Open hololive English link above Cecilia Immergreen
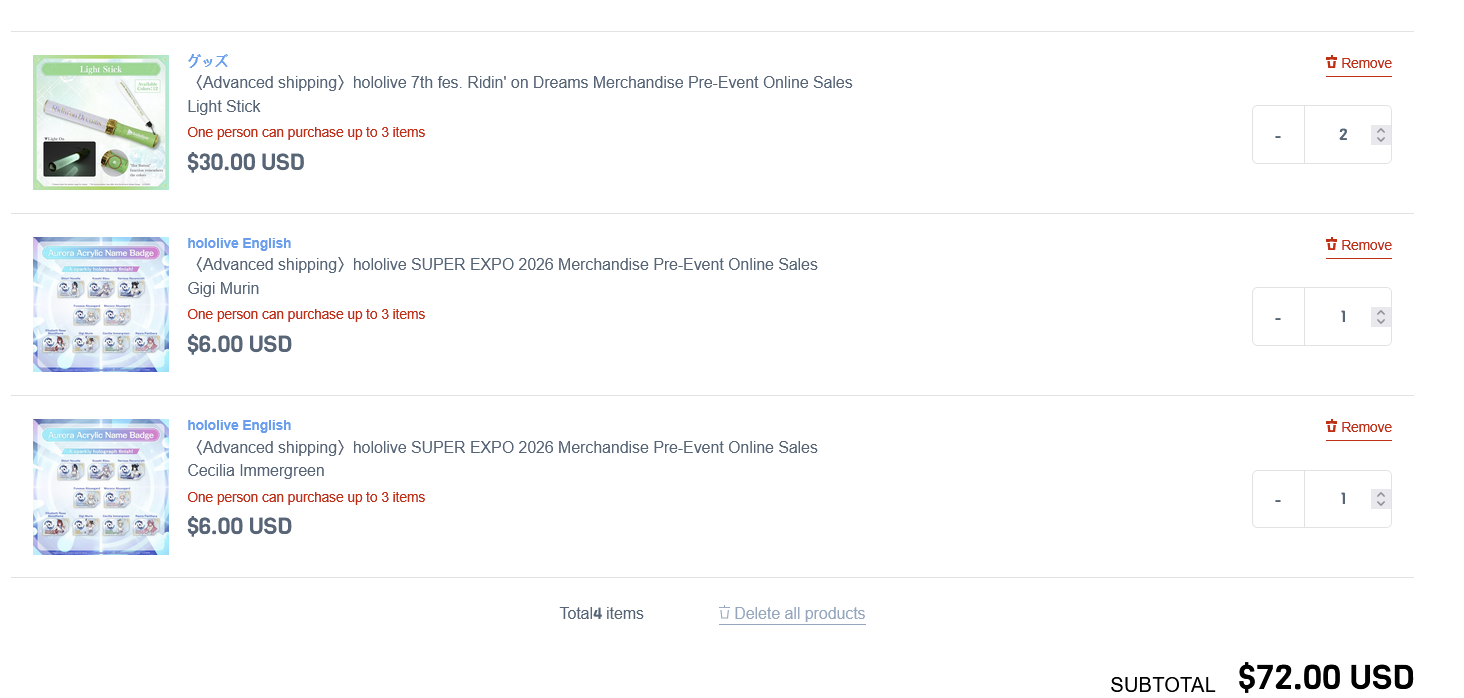1464x698 pixels. coord(239,425)
